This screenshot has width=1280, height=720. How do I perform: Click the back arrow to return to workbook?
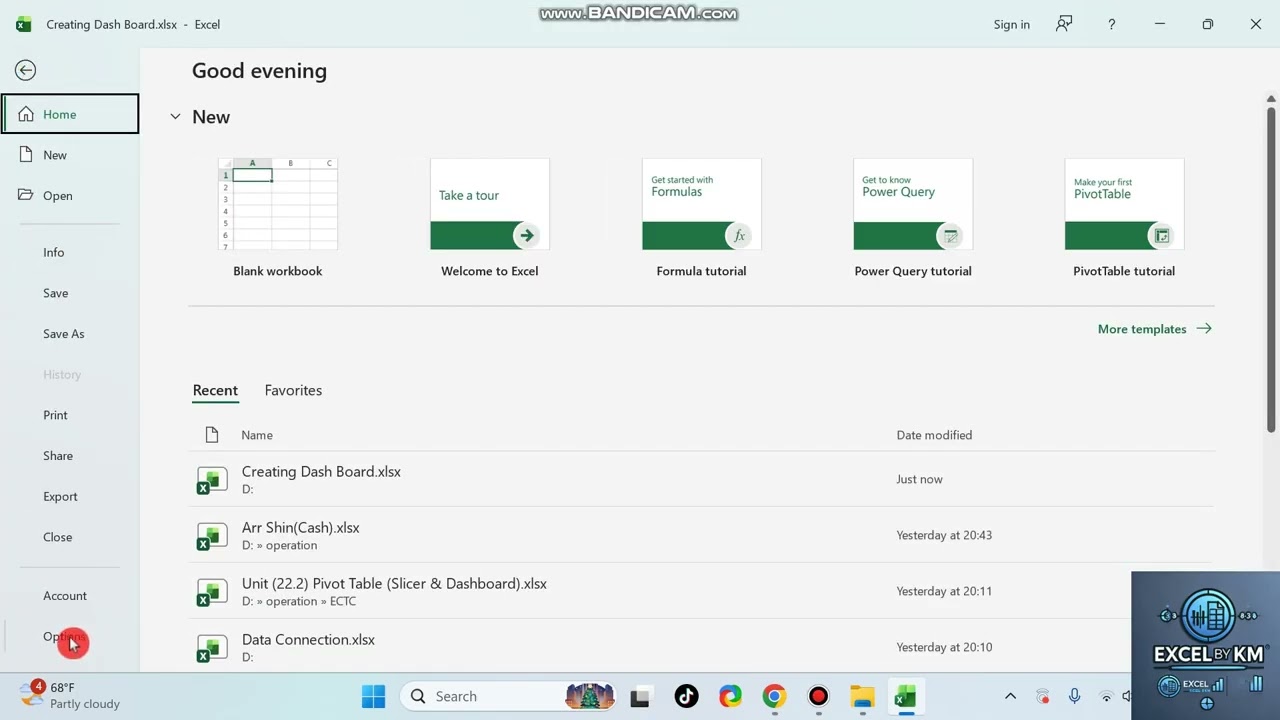(26, 70)
